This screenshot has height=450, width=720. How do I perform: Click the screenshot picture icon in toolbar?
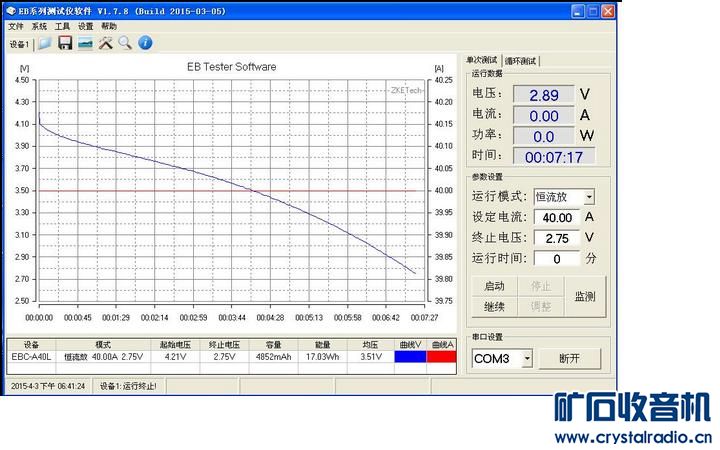[85, 43]
